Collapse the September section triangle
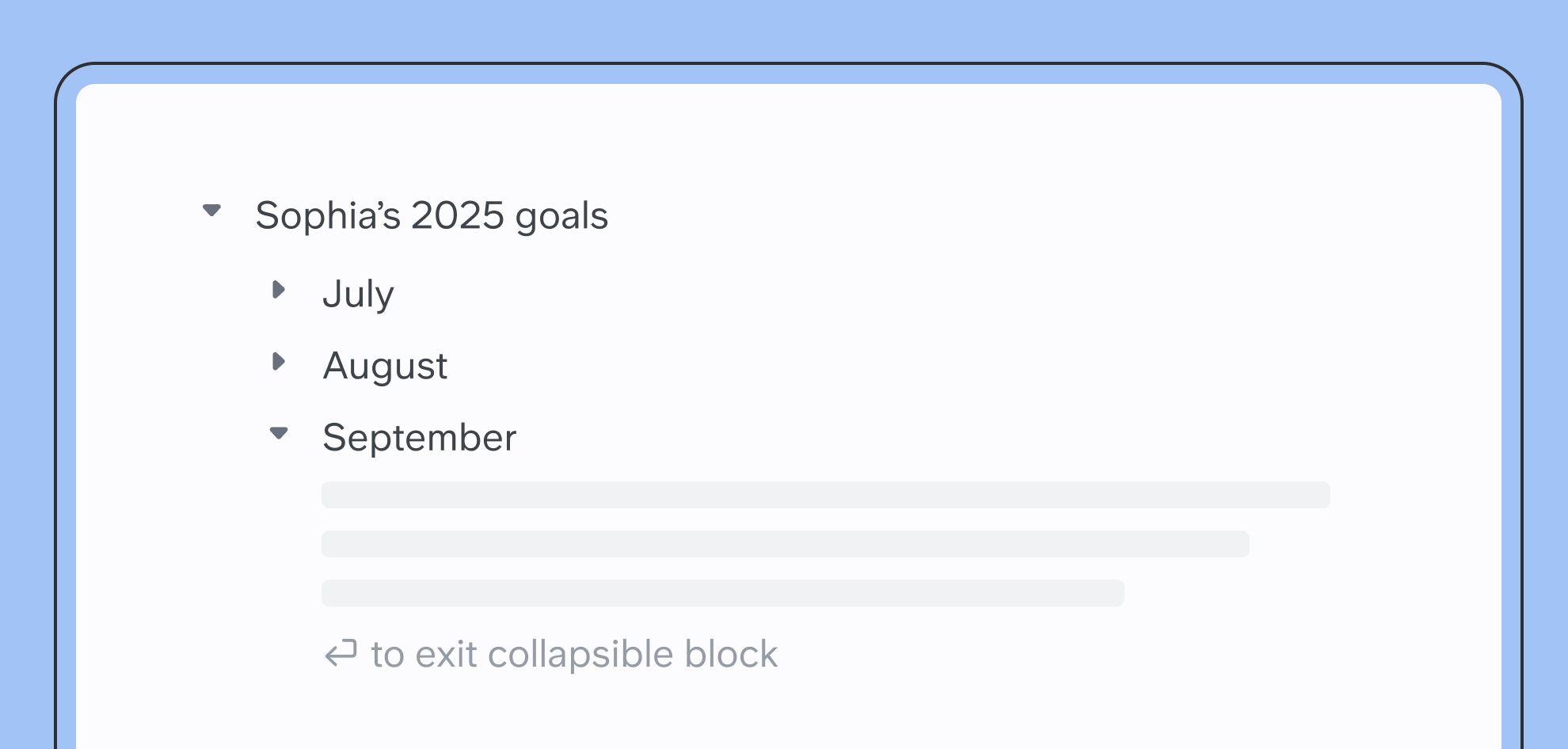 coord(279,433)
